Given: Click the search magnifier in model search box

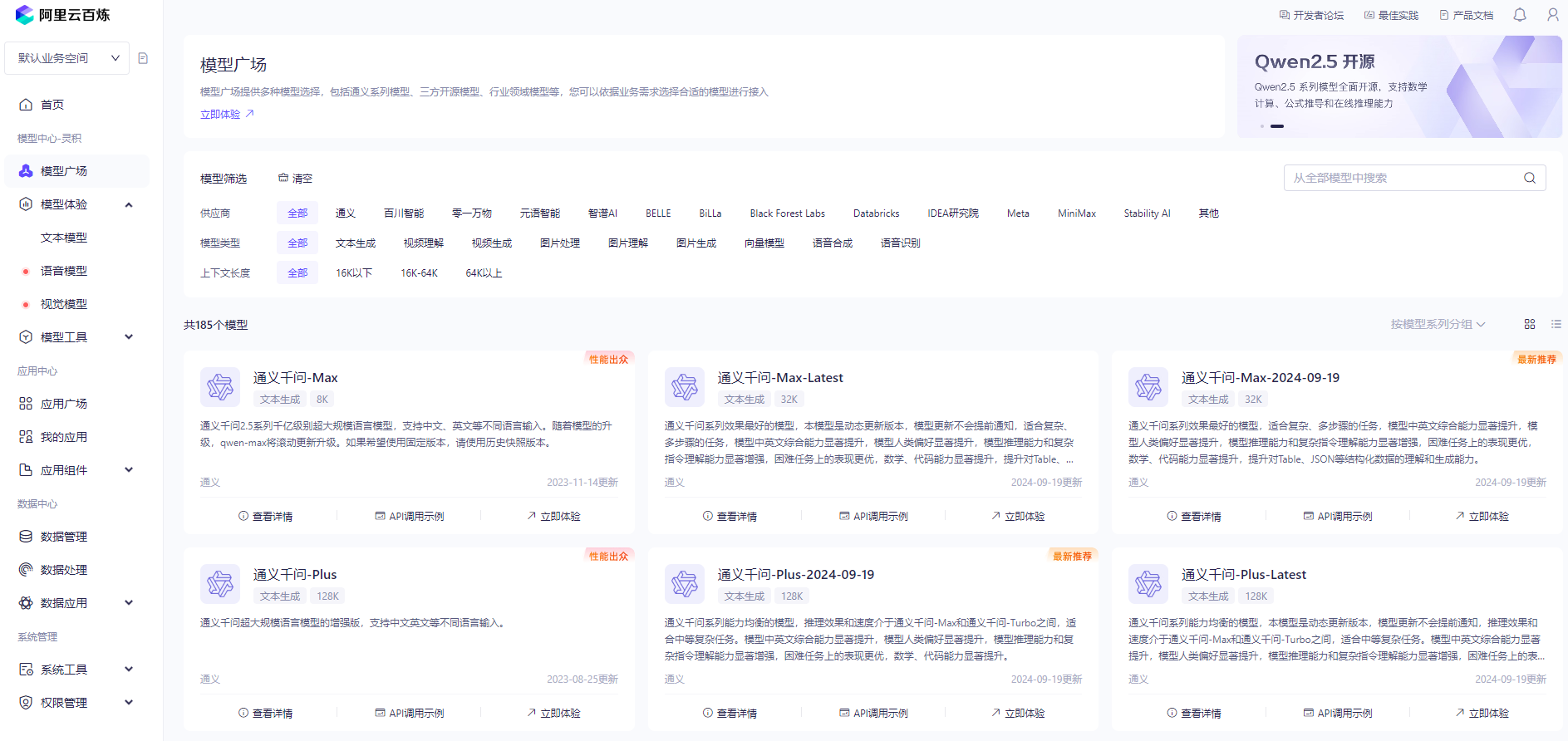Looking at the screenshot, I should tap(1530, 178).
